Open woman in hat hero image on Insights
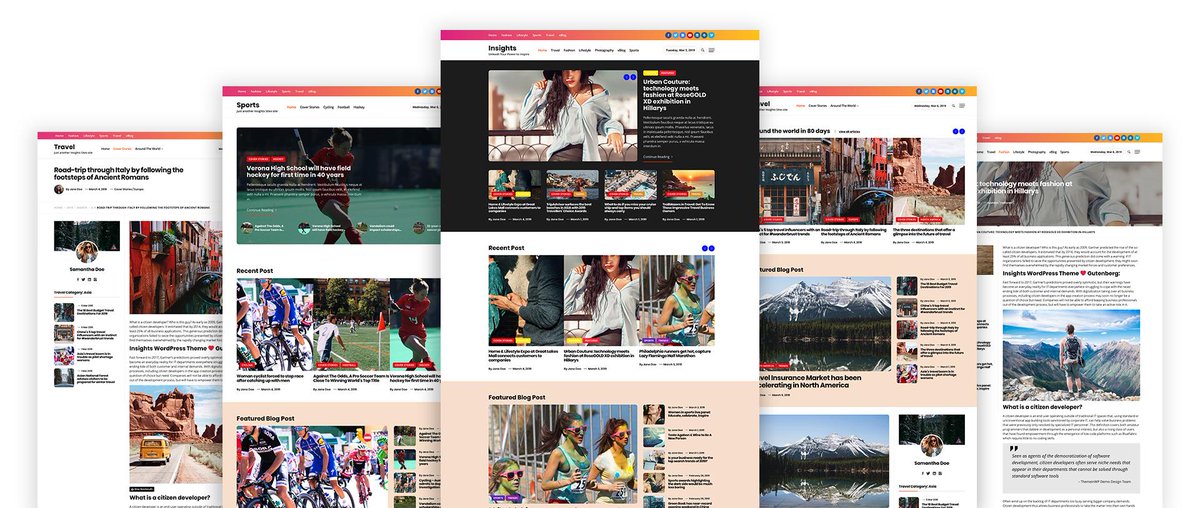Screen dimensions: 1200x508 [x=563, y=115]
